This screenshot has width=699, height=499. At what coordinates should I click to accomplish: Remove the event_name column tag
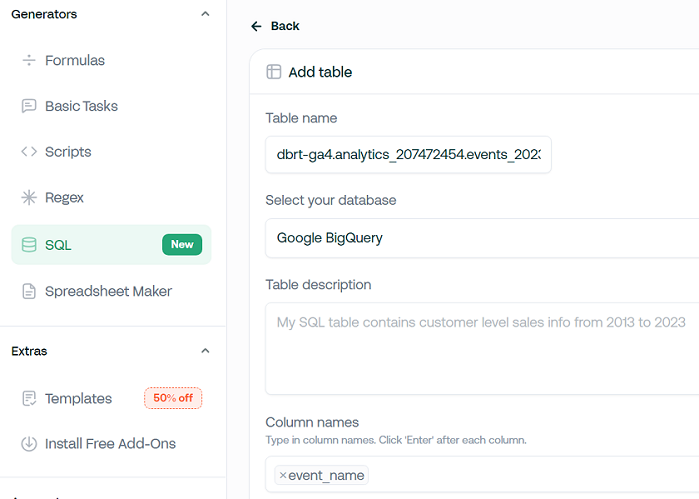click(283, 476)
